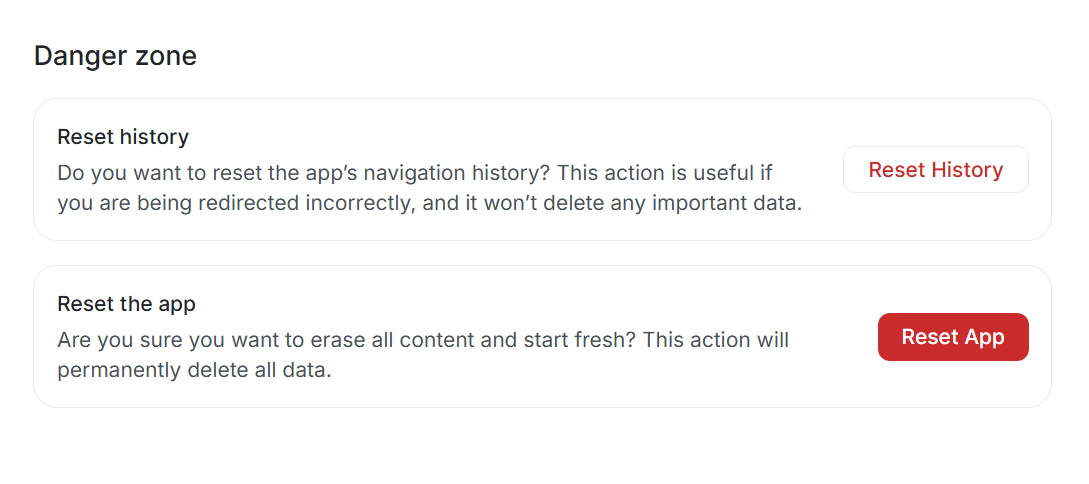Click the Reset History button

(935, 170)
